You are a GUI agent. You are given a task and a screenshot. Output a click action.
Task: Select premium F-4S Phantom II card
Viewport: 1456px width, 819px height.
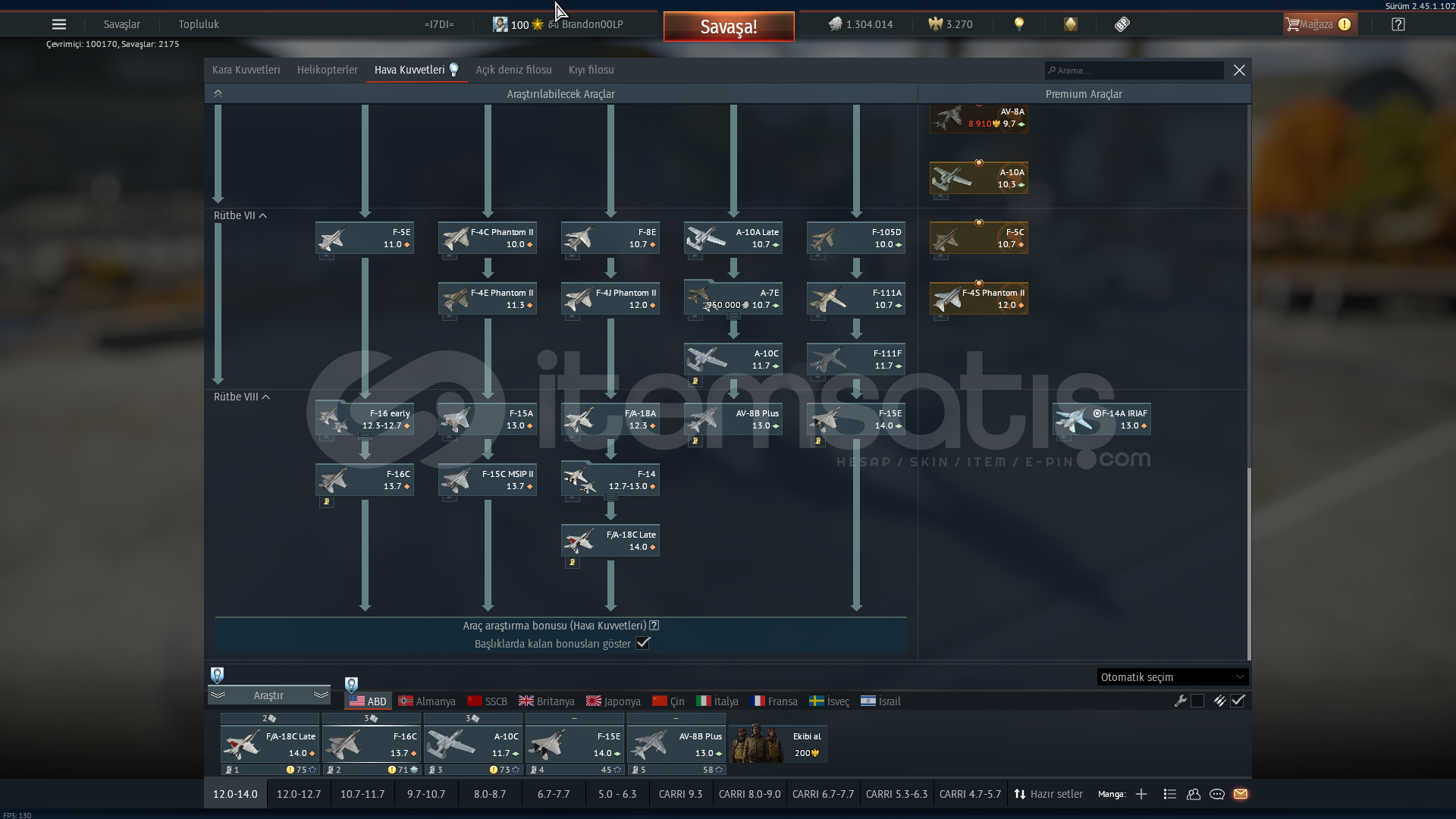(x=979, y=299)
